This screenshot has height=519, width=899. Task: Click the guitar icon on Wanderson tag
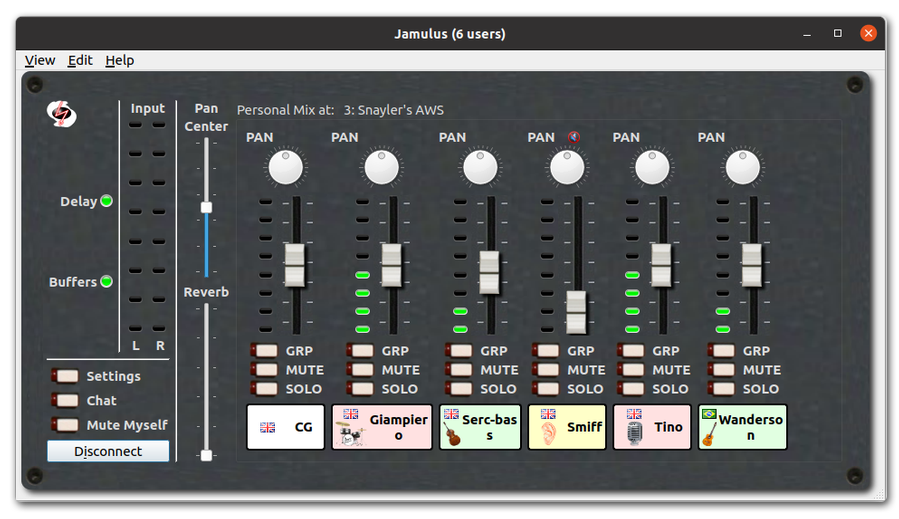[x=709, y=434]
